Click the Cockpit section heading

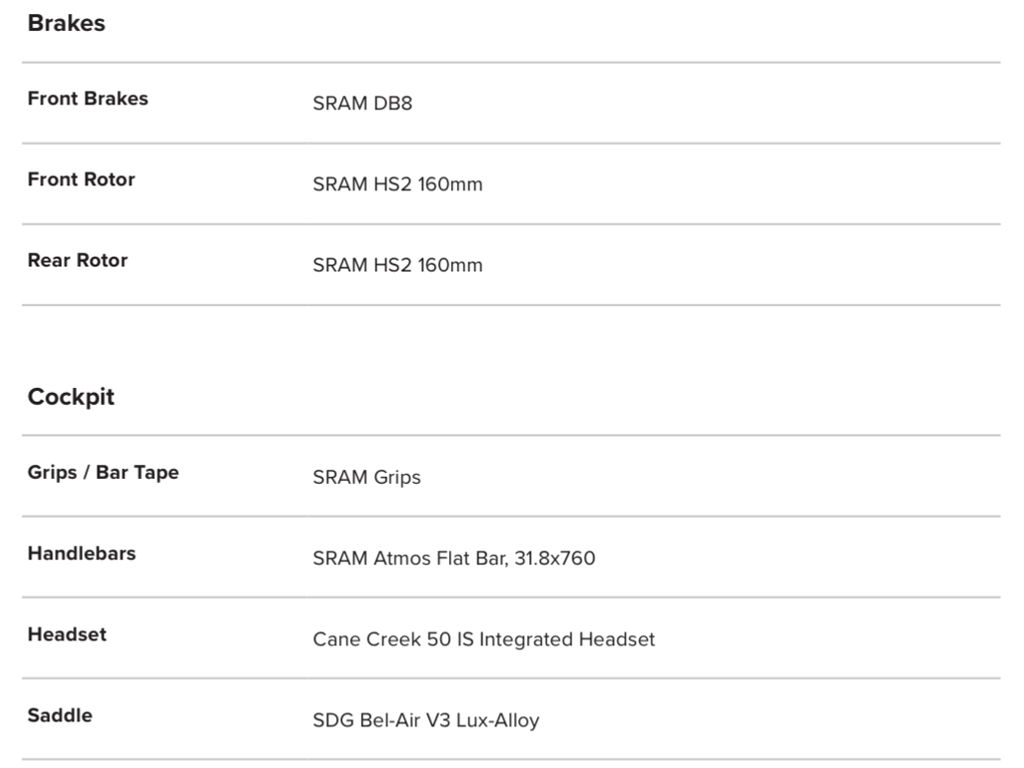point(71,397)
